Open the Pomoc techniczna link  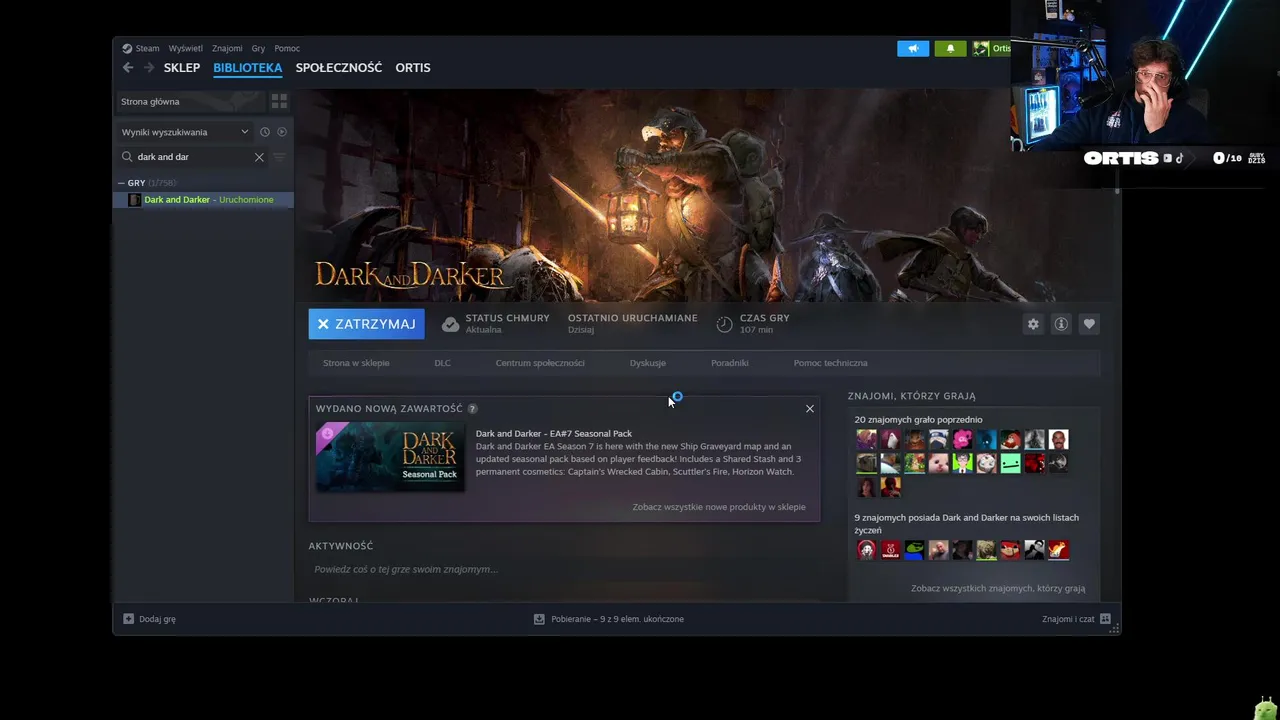pos(830,363)
